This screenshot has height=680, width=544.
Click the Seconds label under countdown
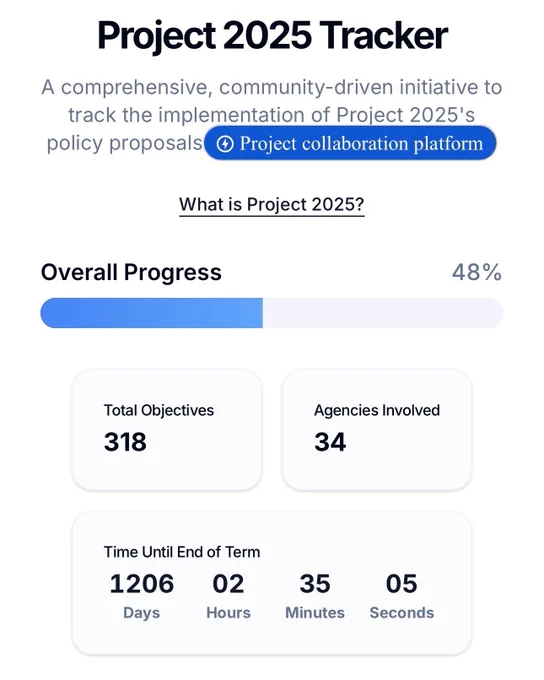pos(402,613)
